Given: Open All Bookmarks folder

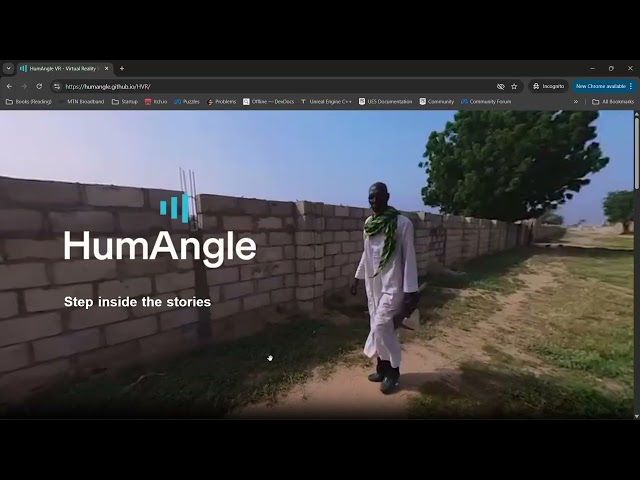Looking at the screenshot, I should [x=613, y=102].
